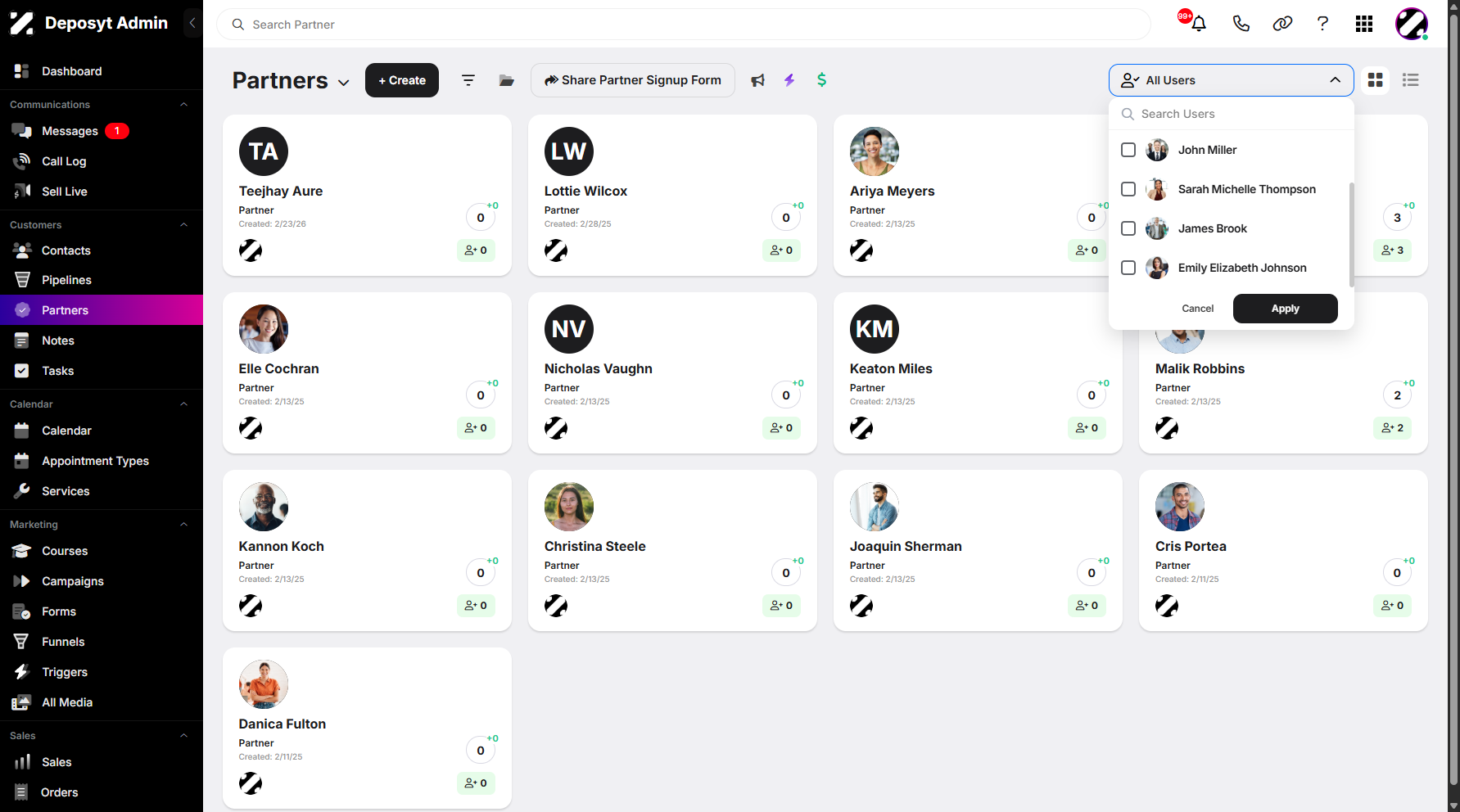The image size is (1460, 812).
Task: Click the green dollar sign icon
Action: [x=821, y=80]
